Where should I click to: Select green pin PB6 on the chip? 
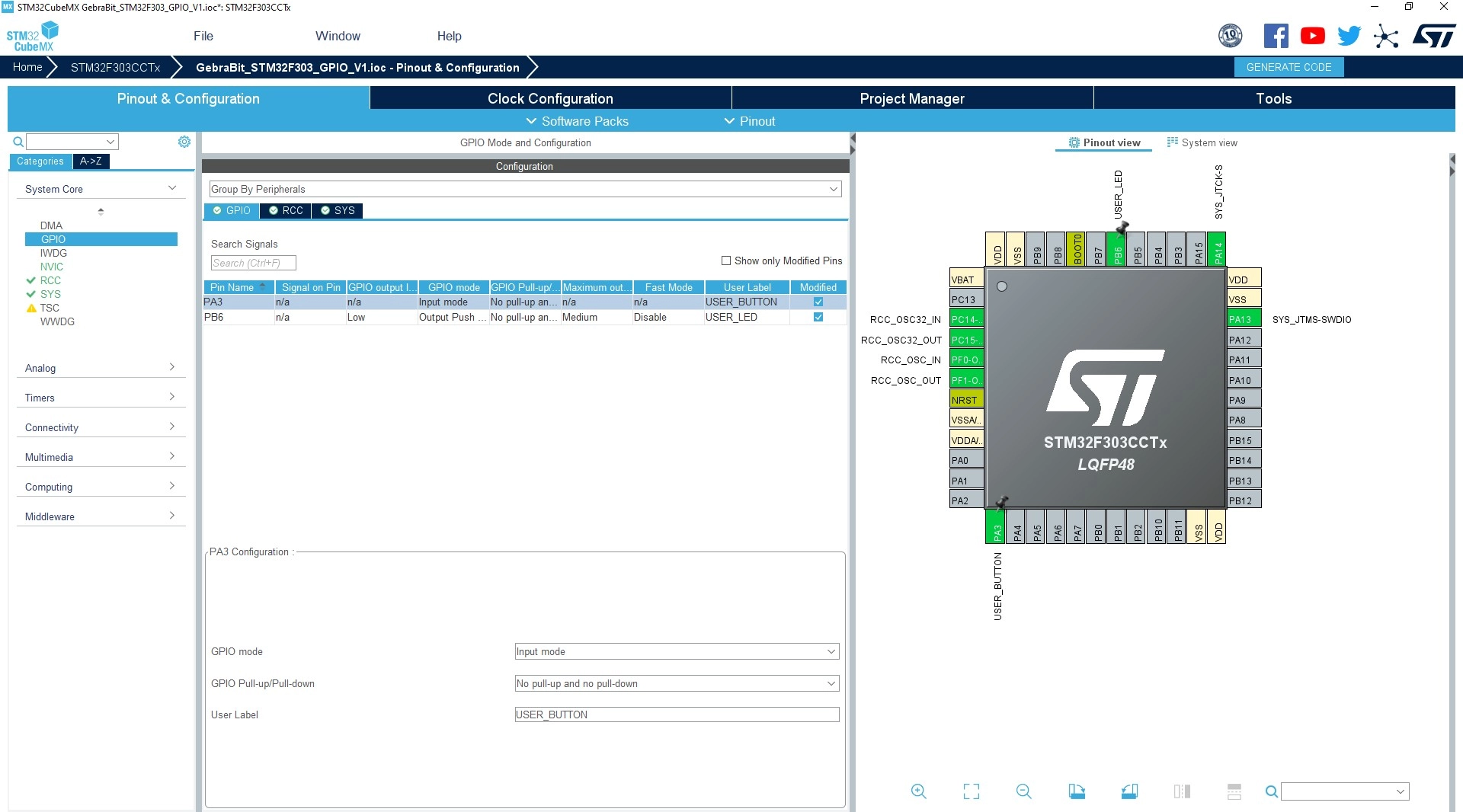pyautogui.click(x=1118, y=249)
